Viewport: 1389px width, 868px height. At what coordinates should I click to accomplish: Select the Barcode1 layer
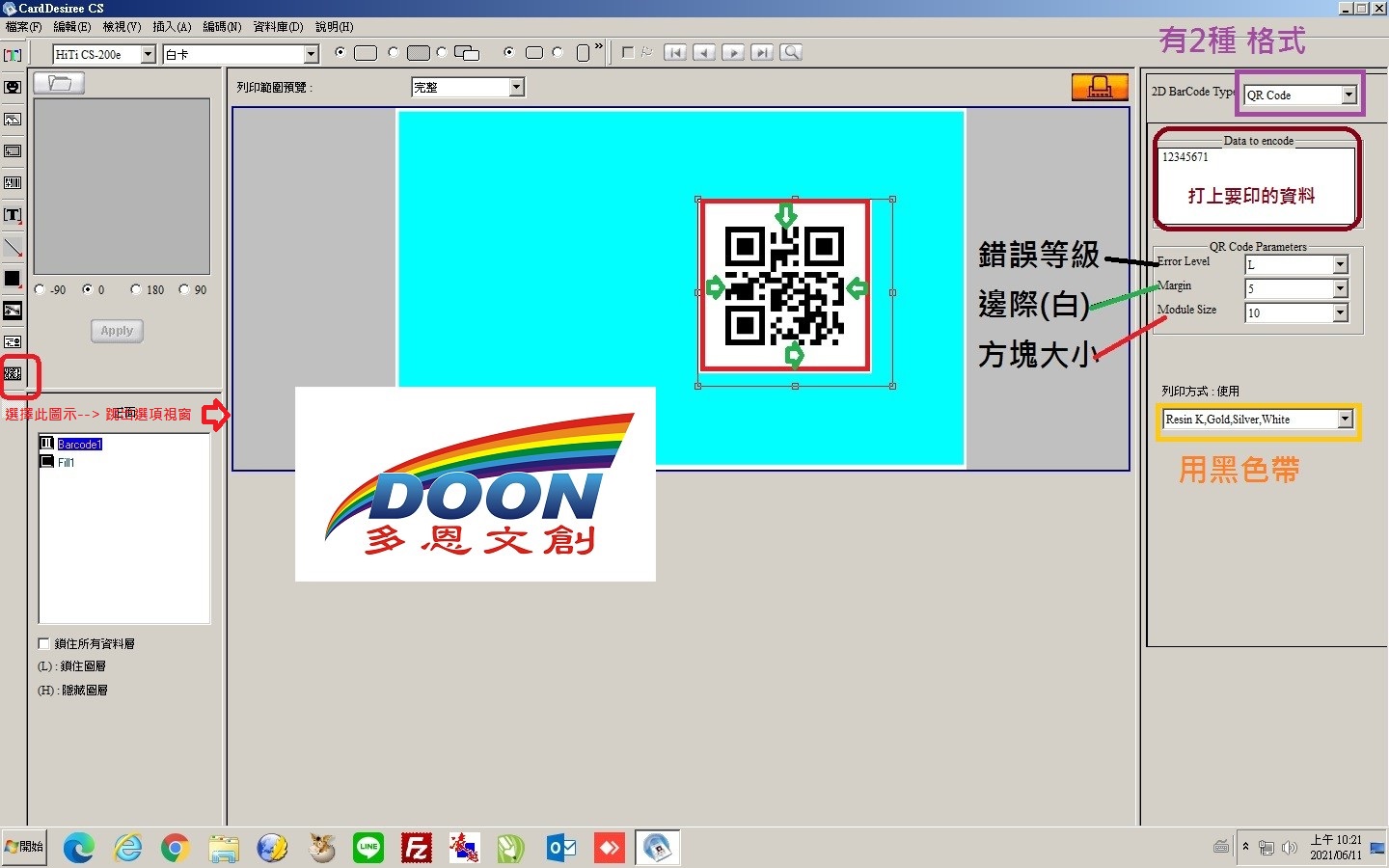tap(79, 445)
